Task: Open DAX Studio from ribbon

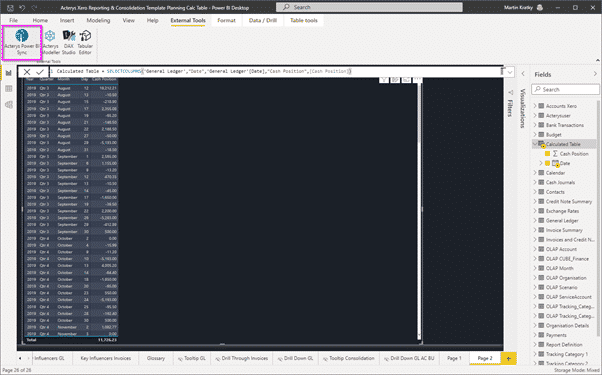Action: click(x=69, y=42)
